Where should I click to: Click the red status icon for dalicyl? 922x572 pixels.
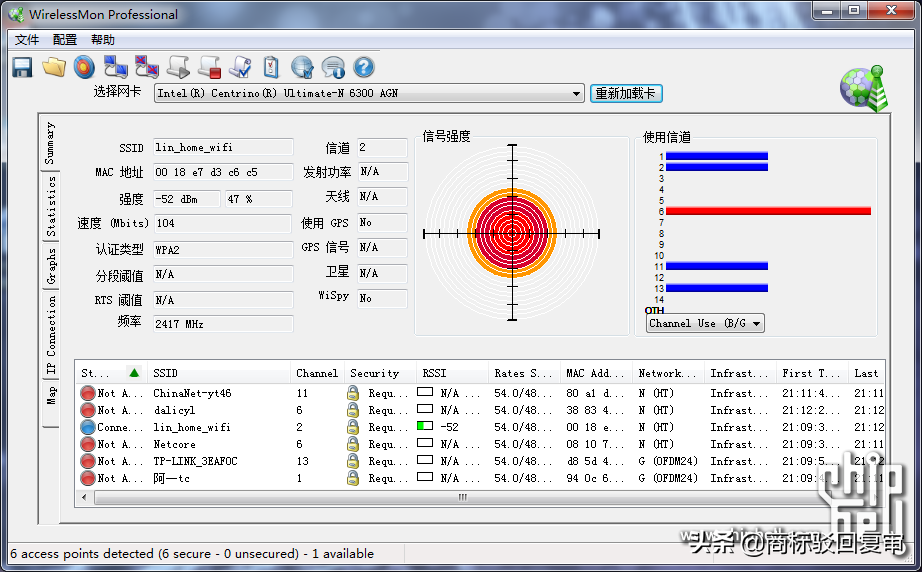point(88,410)
